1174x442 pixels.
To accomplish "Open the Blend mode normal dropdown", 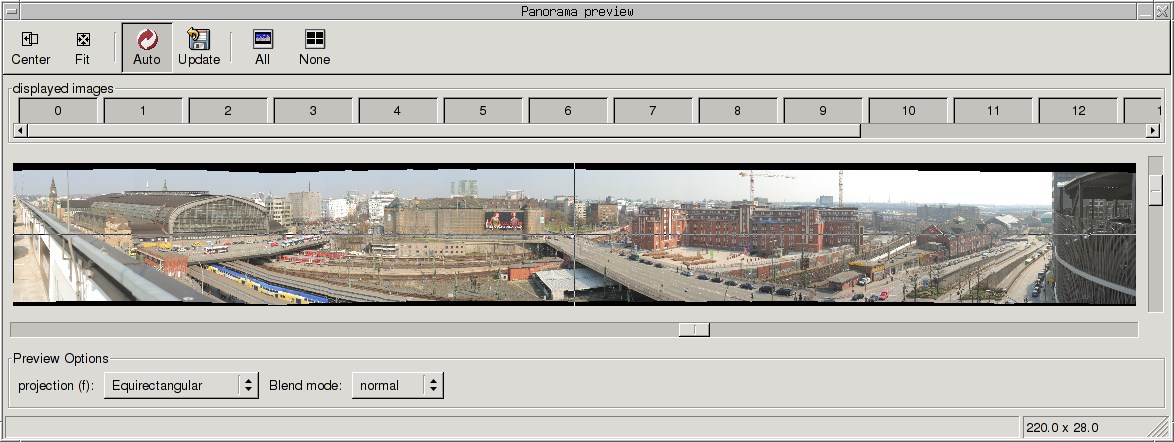I will click(x=398, y=385).
